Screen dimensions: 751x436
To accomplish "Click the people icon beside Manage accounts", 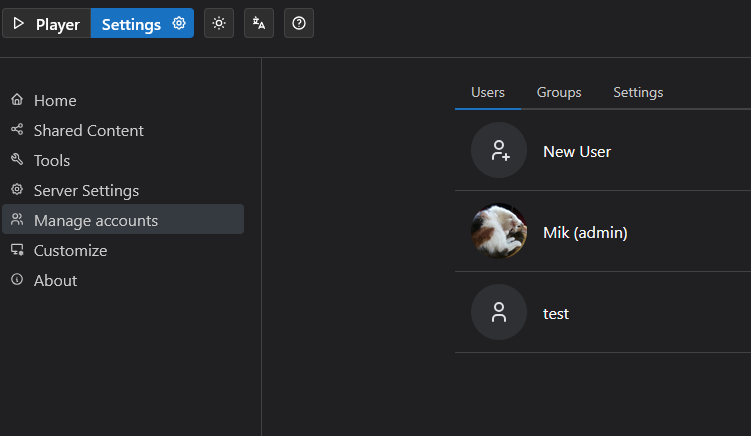I will coord(17,219).
